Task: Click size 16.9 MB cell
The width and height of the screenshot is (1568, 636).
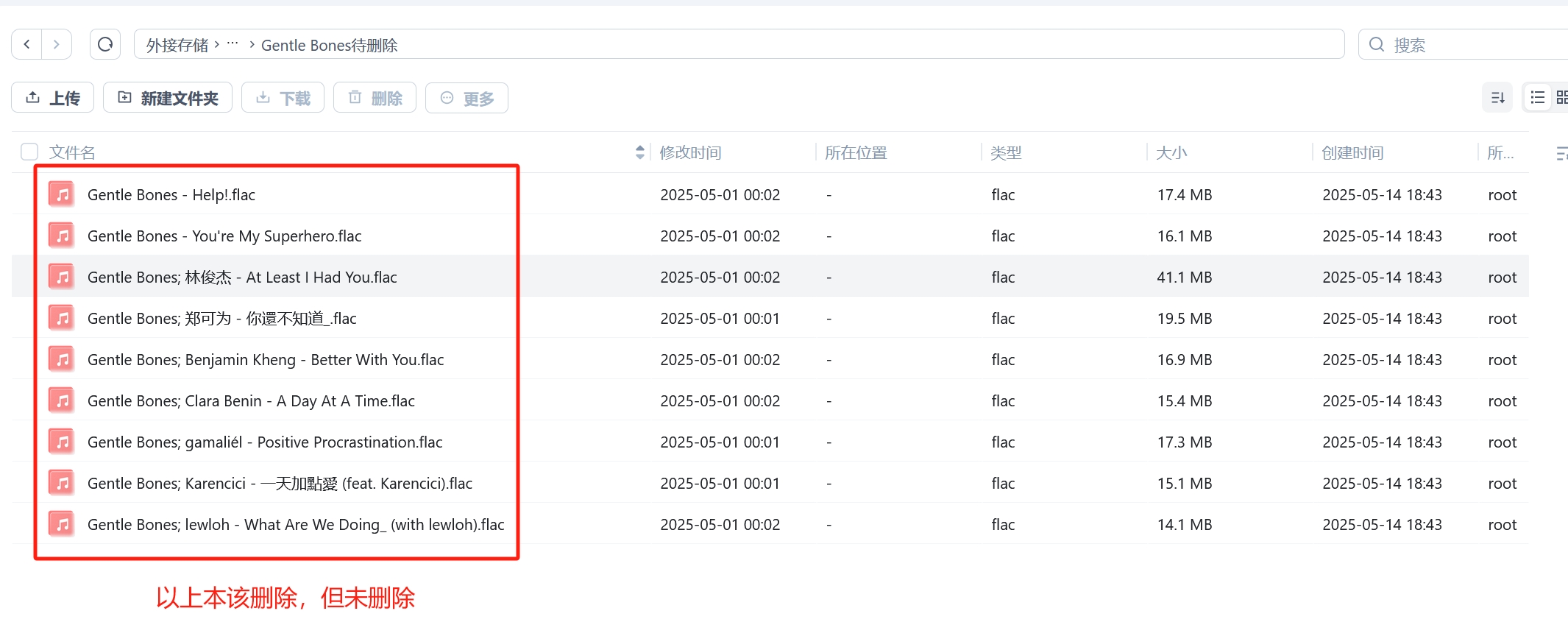Action: (x=1185, y=359)
